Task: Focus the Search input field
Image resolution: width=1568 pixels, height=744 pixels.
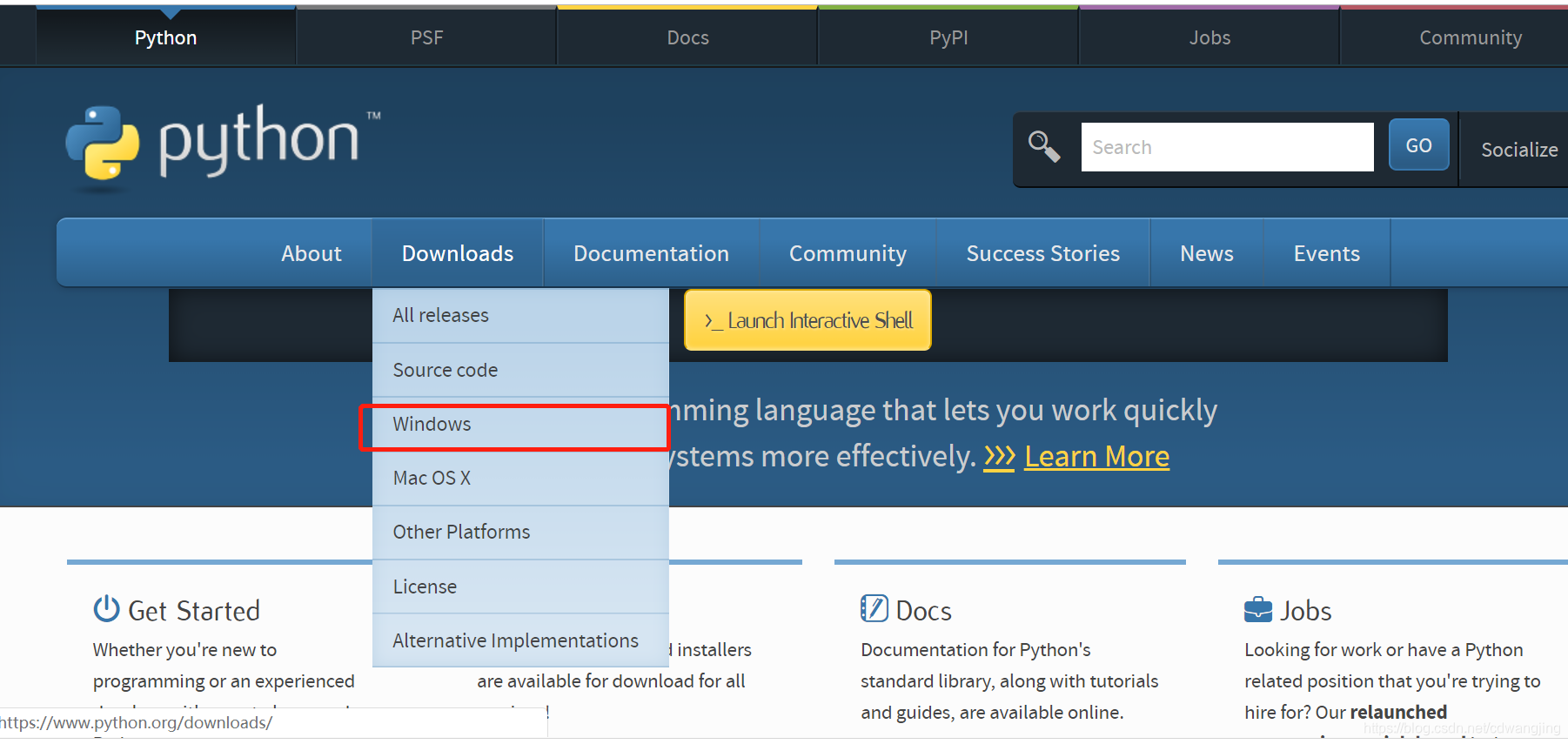Action: pyautogui.click(x=1227, y=147)
